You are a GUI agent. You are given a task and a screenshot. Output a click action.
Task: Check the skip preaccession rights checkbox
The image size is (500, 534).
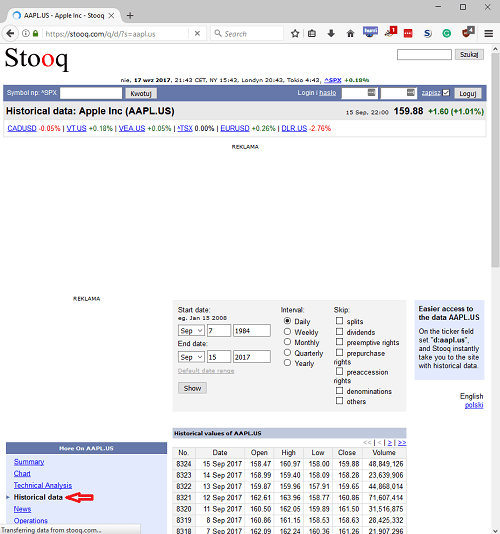[339, 371]
